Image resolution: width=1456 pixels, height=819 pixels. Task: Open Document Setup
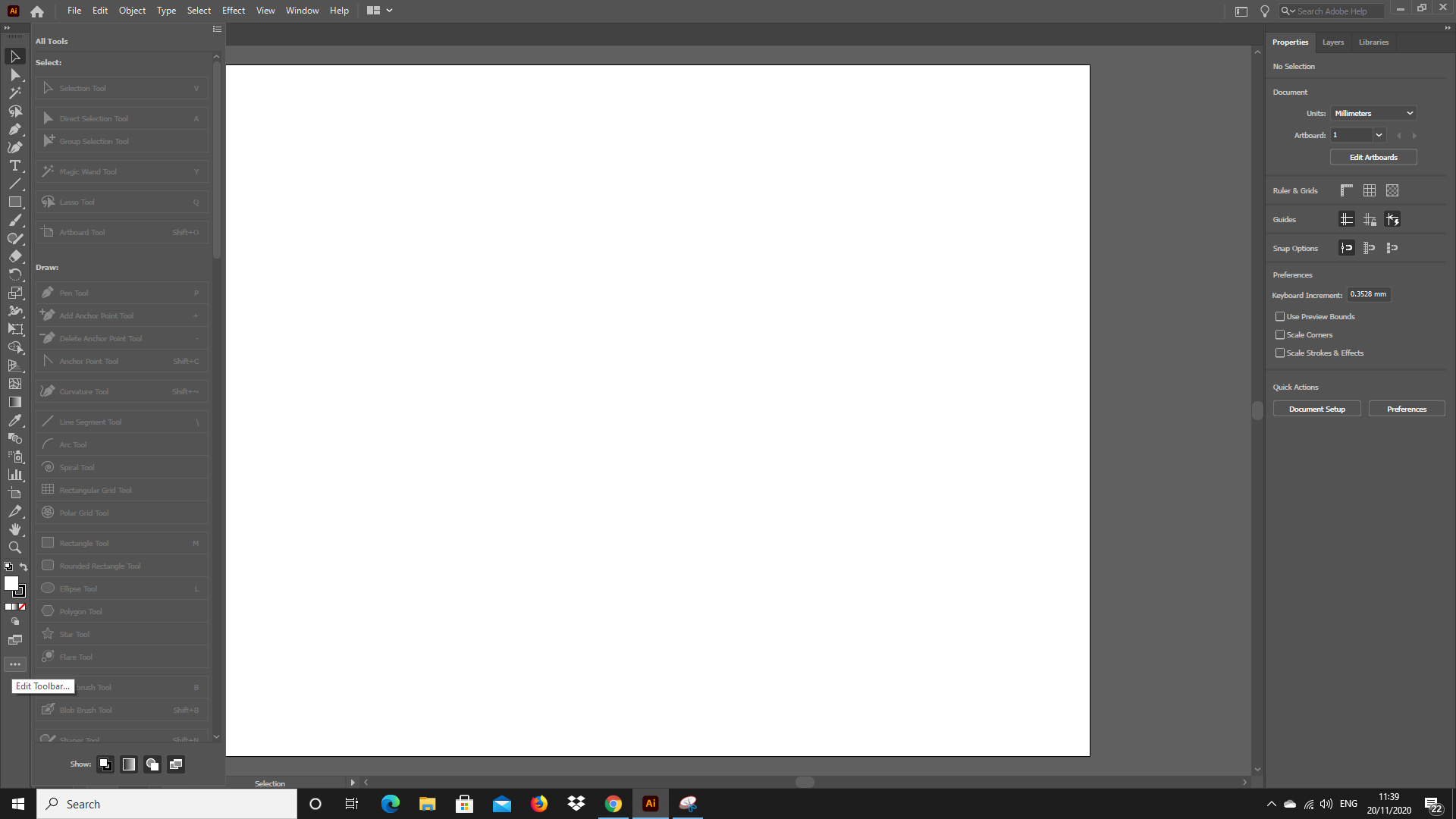click(x=1317, y=409)
